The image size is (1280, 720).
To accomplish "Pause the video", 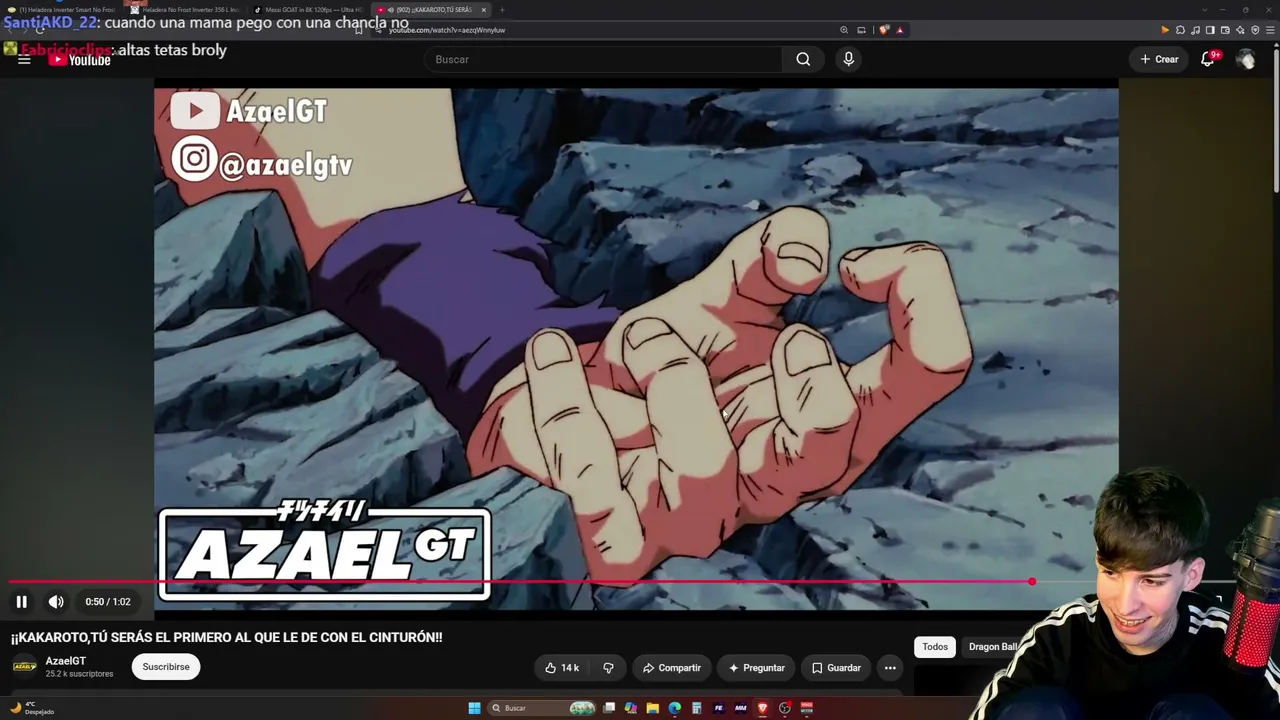I will pyautogui.click(x=21, y=602).
